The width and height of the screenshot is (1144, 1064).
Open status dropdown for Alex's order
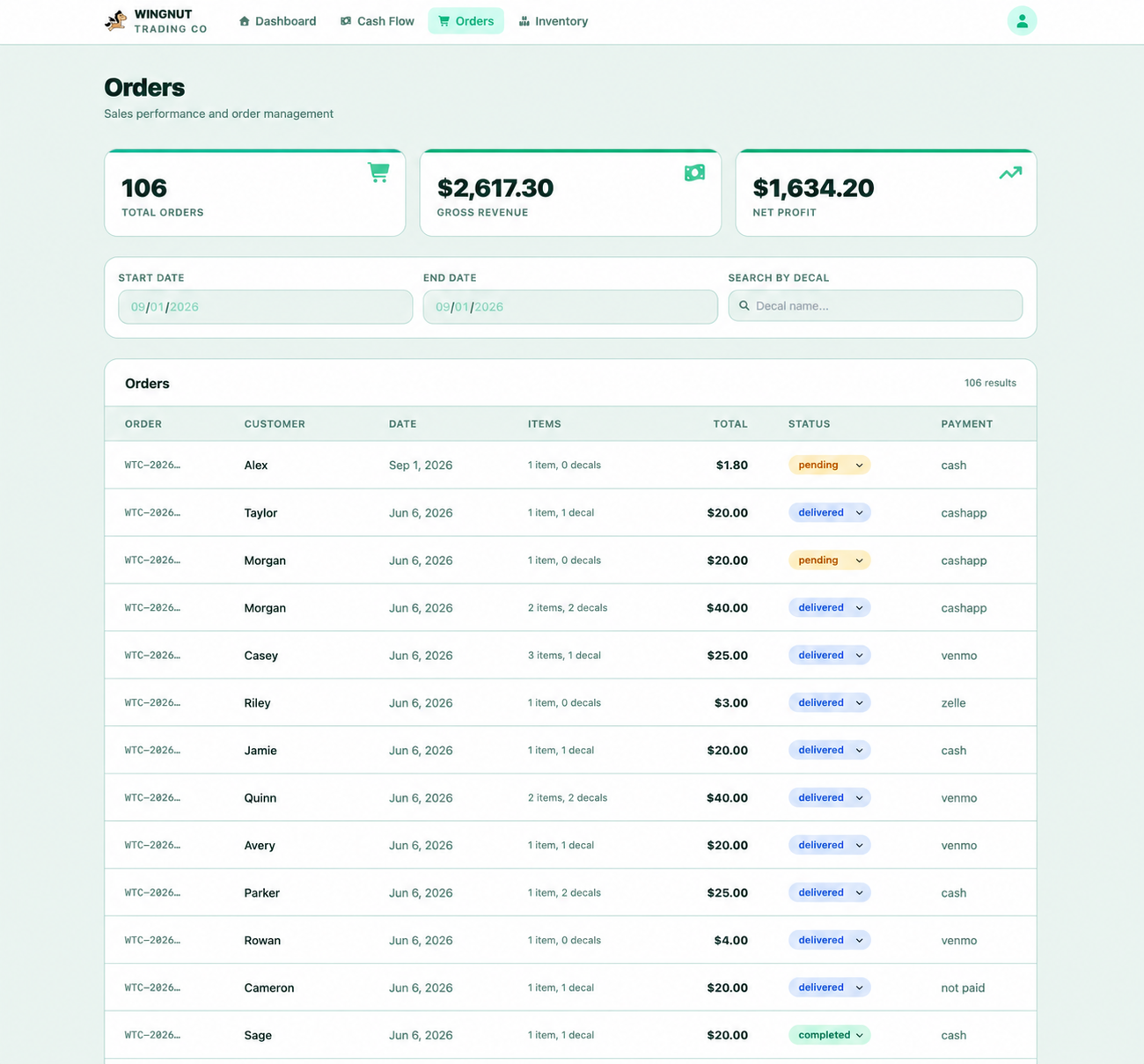(x=829, y=465)
